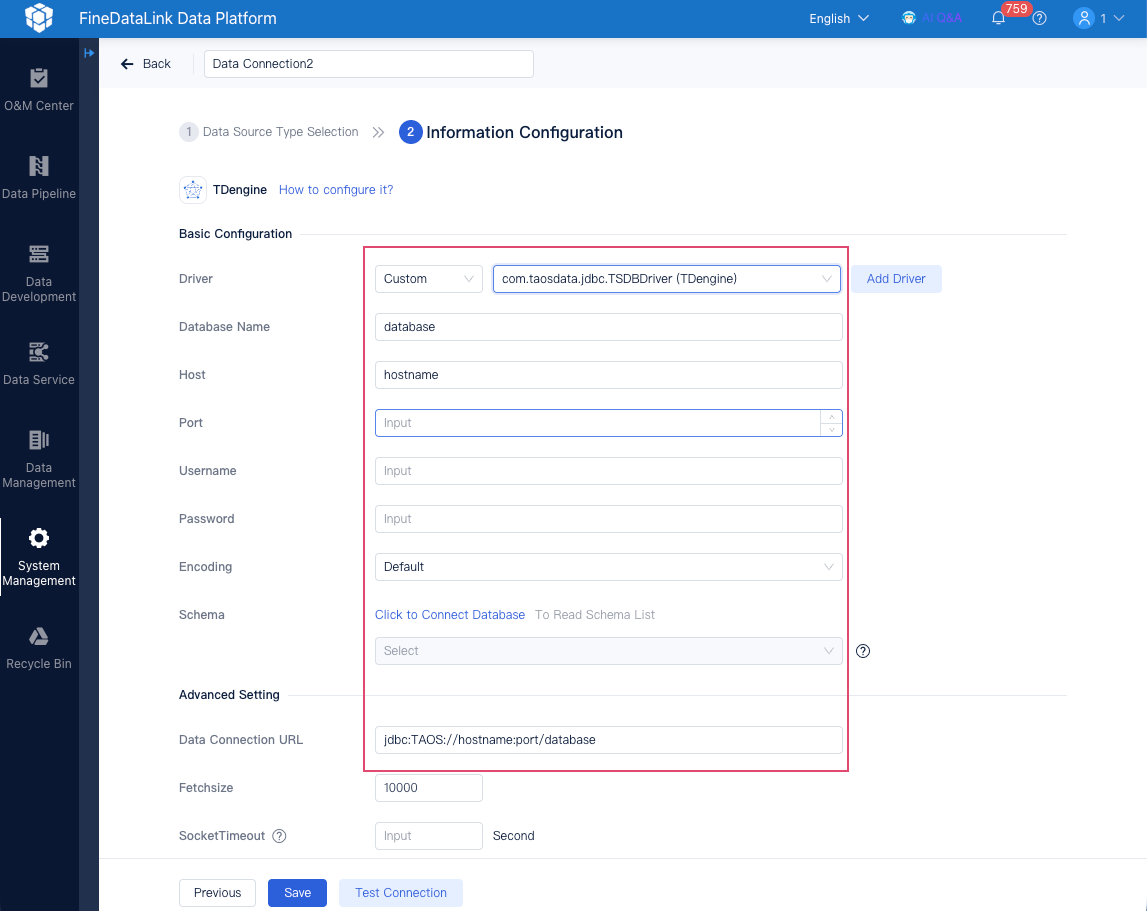Expand the Encoding Default dropdown
1147x911 pixels.
point(609,567)
